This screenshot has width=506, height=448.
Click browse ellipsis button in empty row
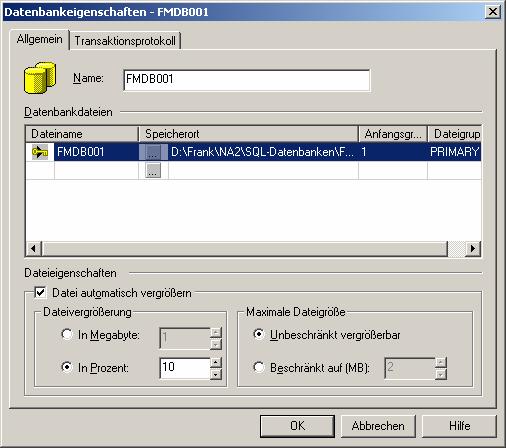tap(153, 170)
